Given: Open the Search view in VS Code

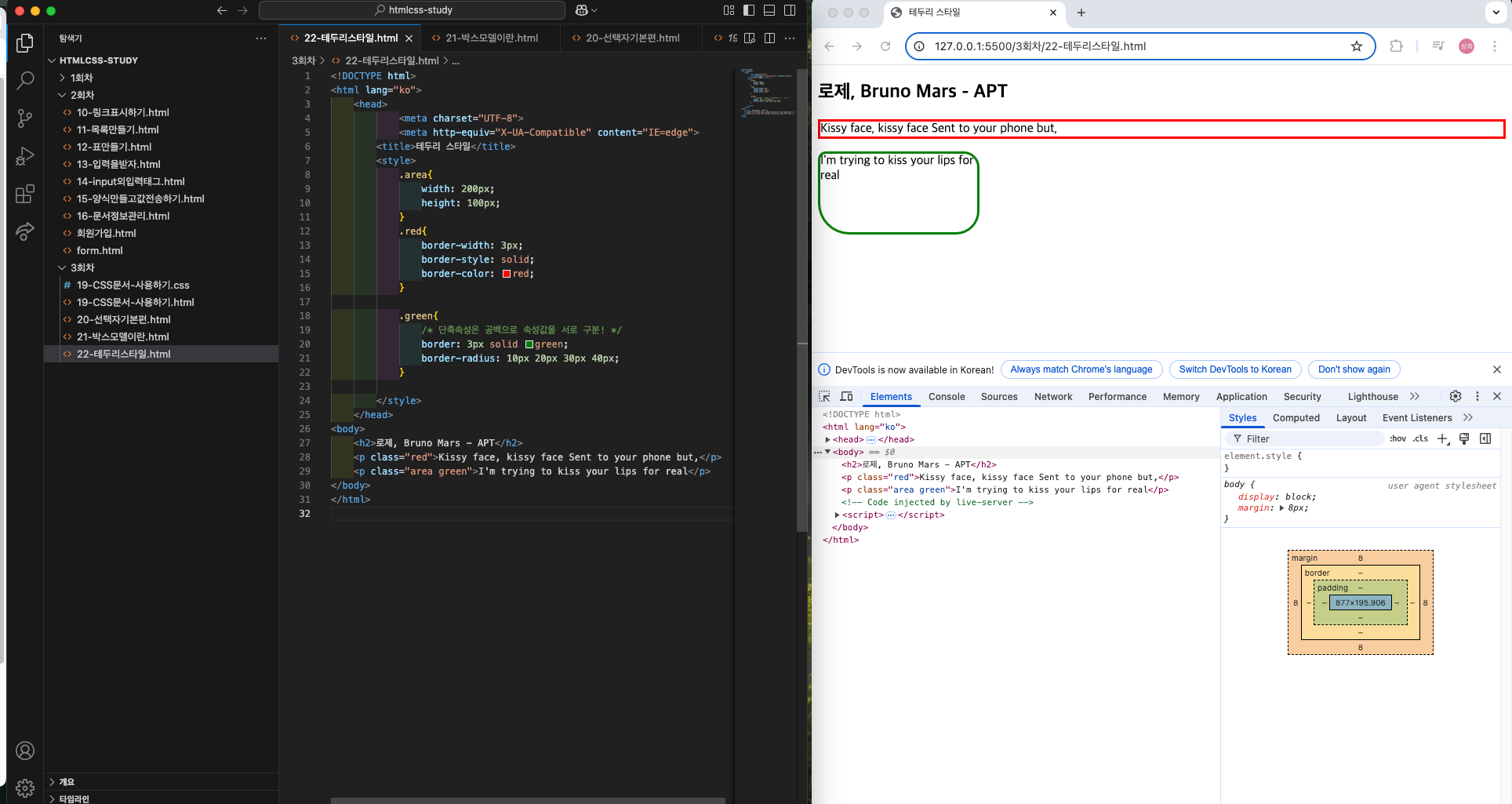Looking at the screenshot, I should pos(25,81).
